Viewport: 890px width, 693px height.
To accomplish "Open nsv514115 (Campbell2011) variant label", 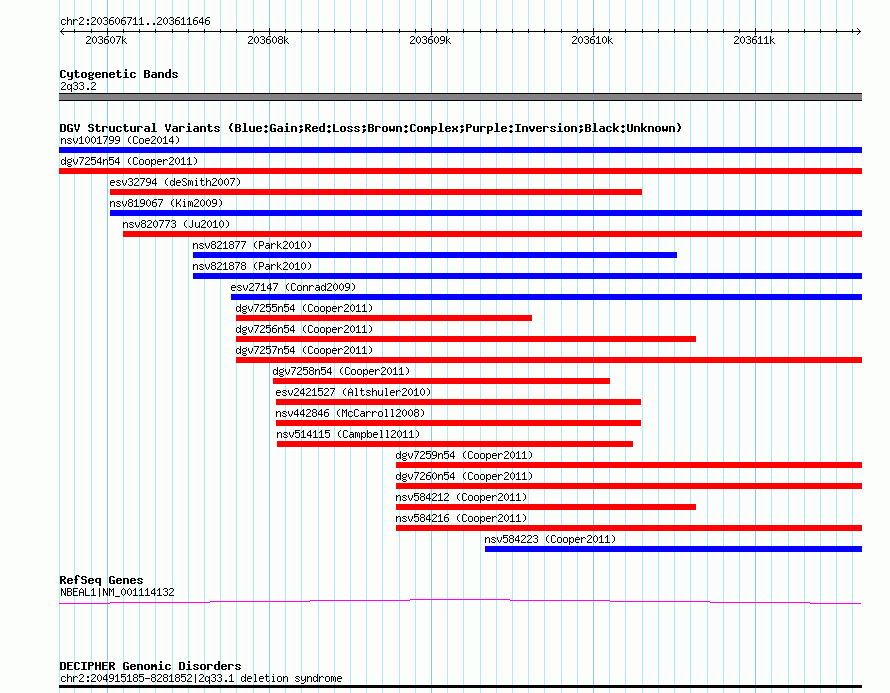I will click(348, 434).
